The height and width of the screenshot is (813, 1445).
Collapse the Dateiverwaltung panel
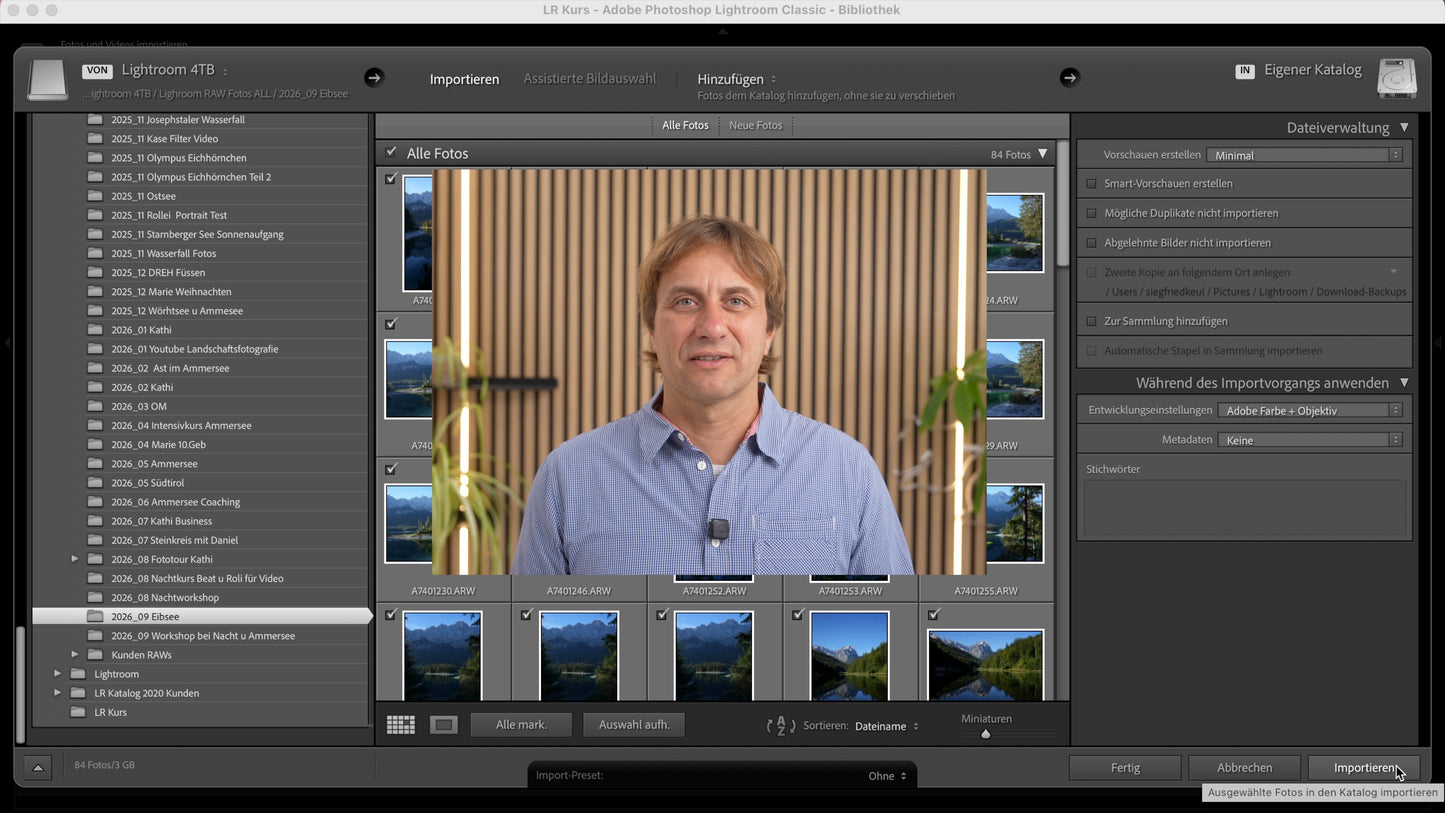point(1404,128)
